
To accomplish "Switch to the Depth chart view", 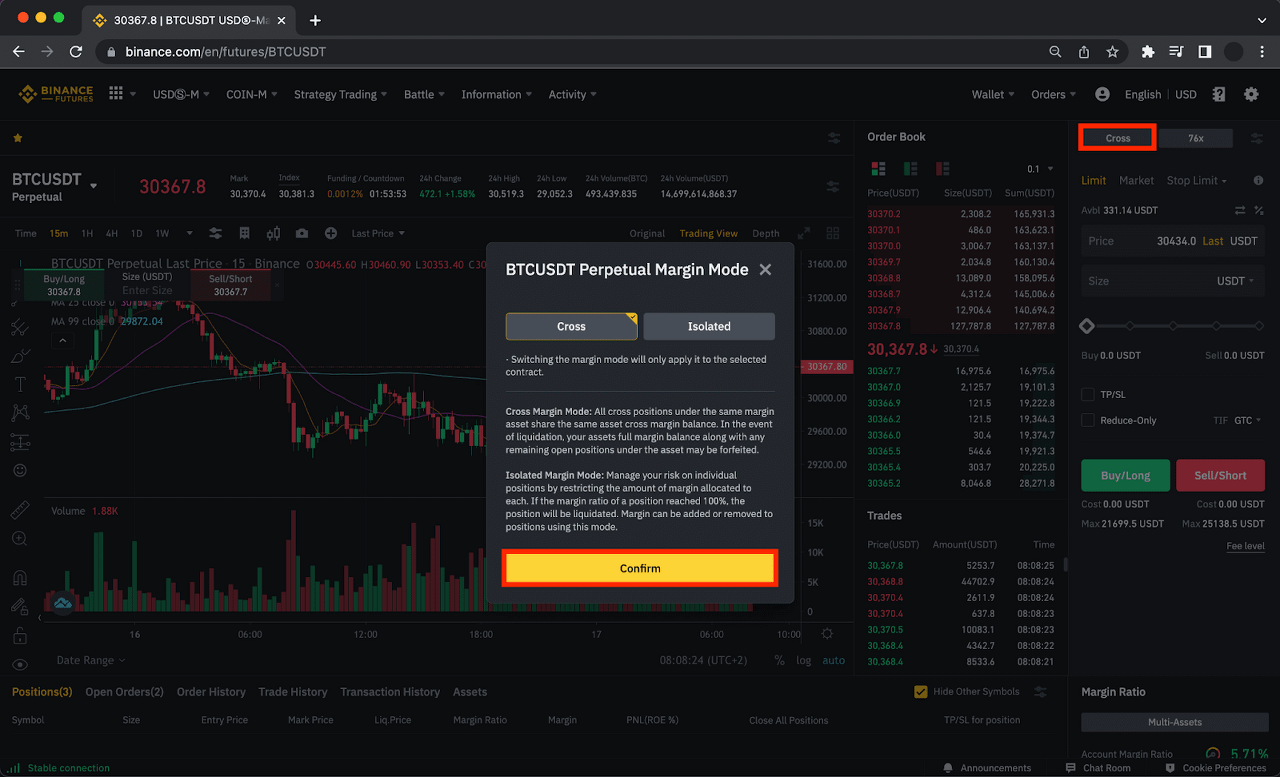I will point(766,233).
